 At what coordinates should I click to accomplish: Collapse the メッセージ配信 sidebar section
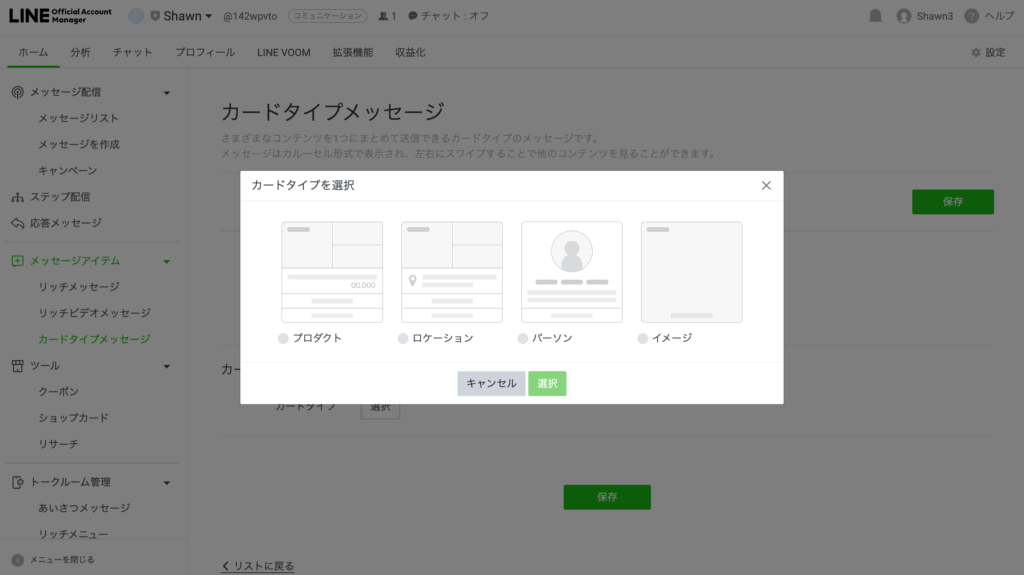(x=167, y=93)
